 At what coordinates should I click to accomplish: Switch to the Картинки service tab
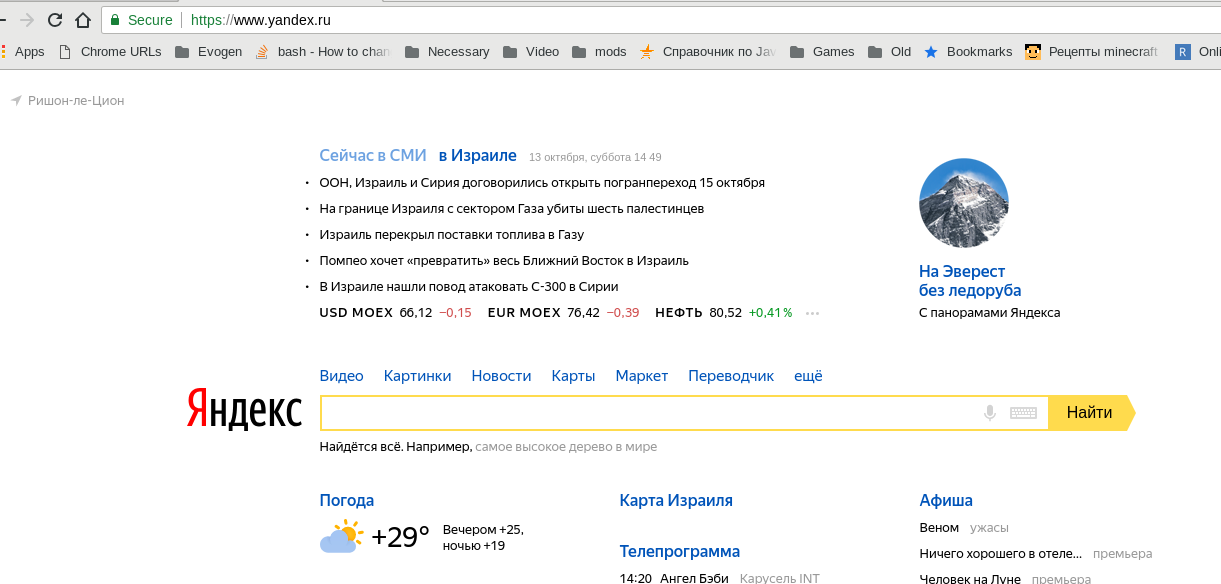417,376
